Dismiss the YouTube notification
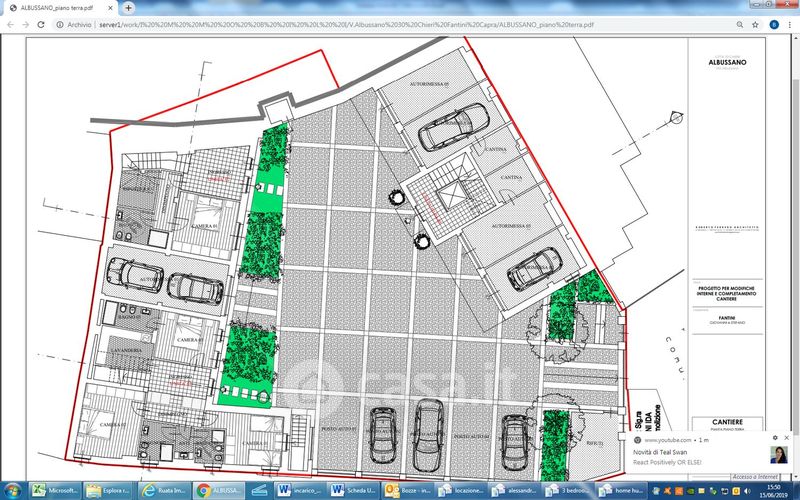This screenshot has width=800, height=500. [789, 440]
